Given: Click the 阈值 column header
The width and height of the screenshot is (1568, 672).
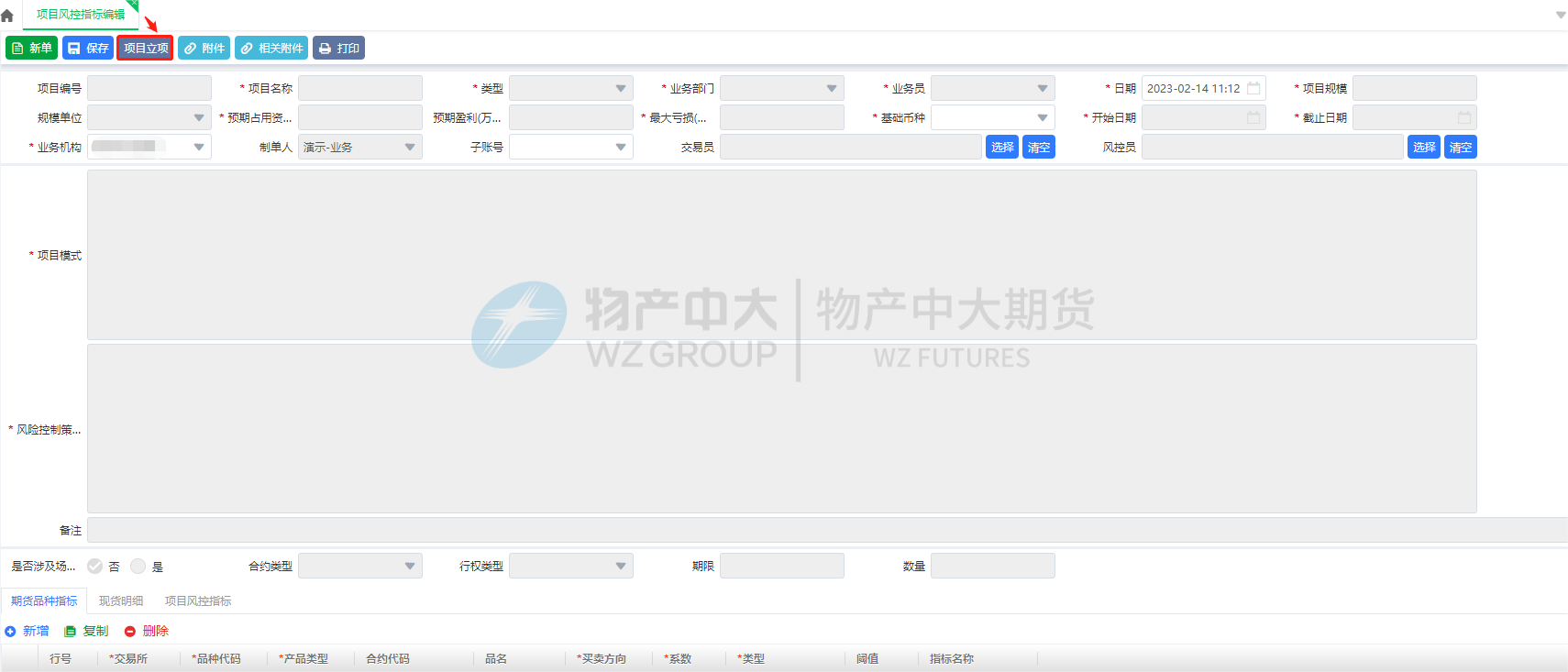Looking at the screenshot, I should click(x=867, y=658).
